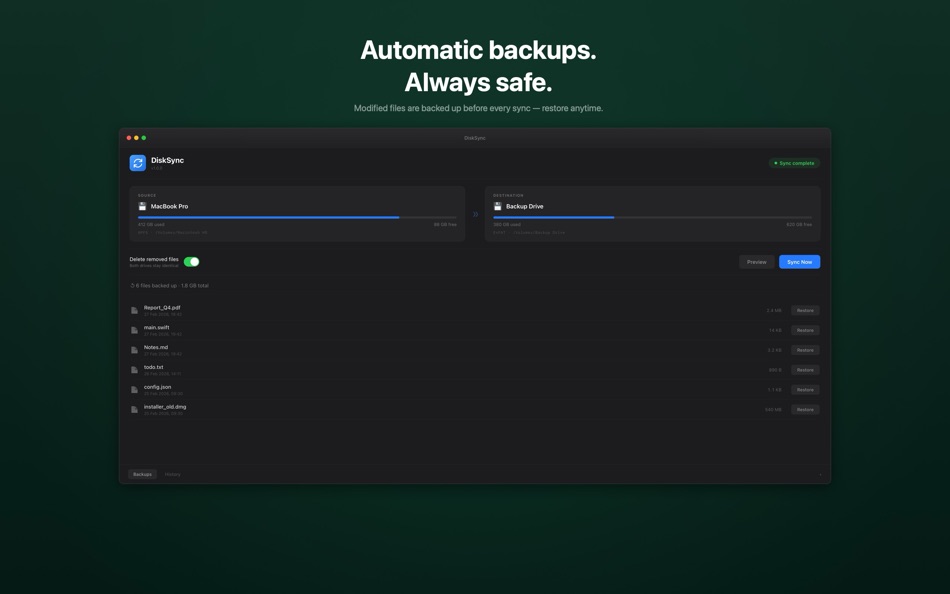
Task: Click the file icon for Report_Q4.pdf
Action: point(135,310)
